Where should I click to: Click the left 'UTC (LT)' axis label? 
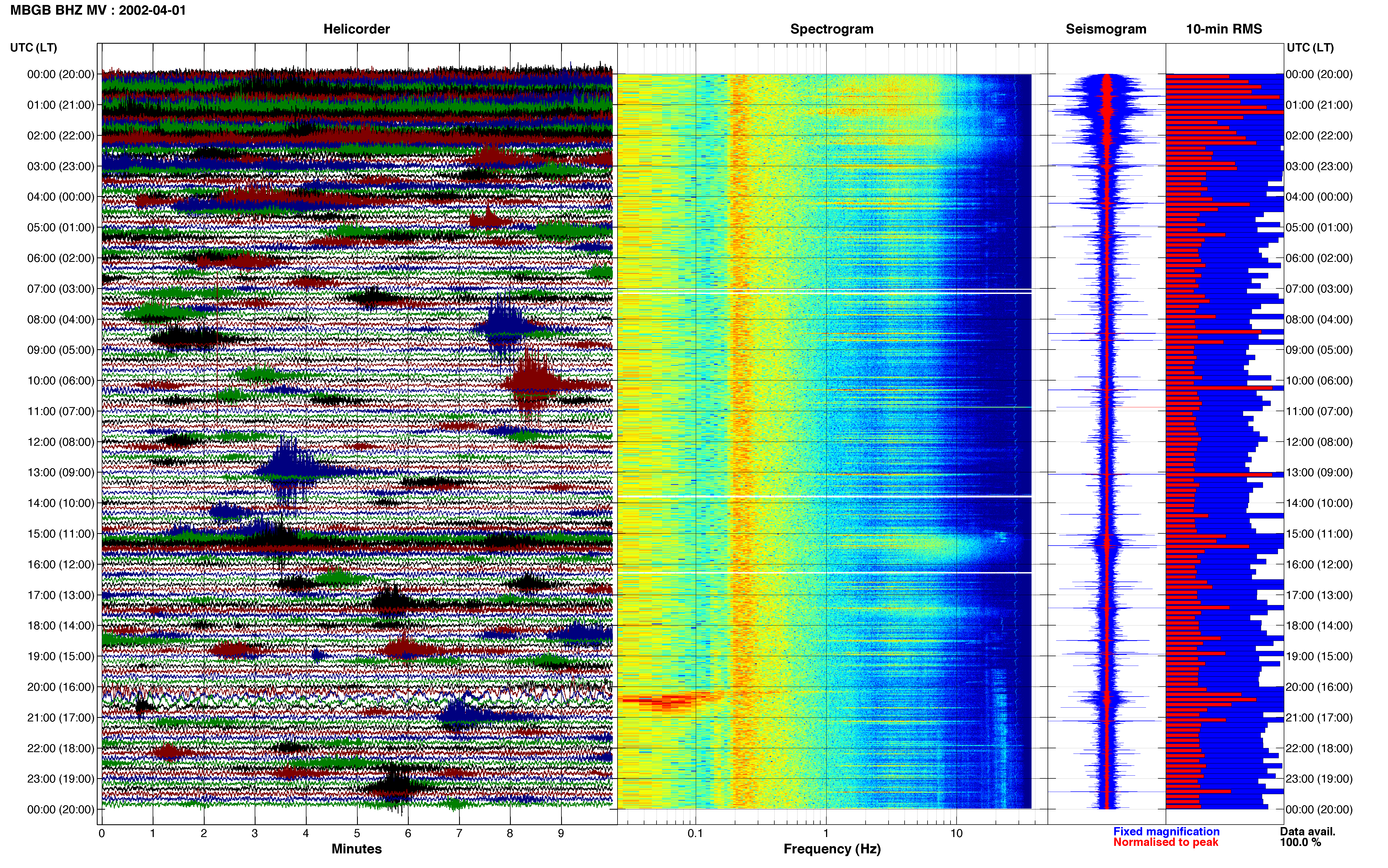(x=34, y=48)
